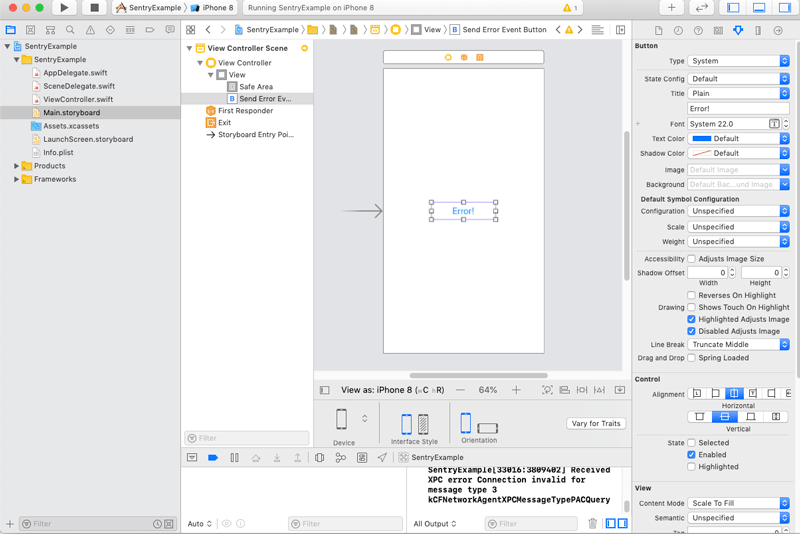Click View in the jump bar
This screenshot has height=534, width=800.
click(x=427, y=30)
